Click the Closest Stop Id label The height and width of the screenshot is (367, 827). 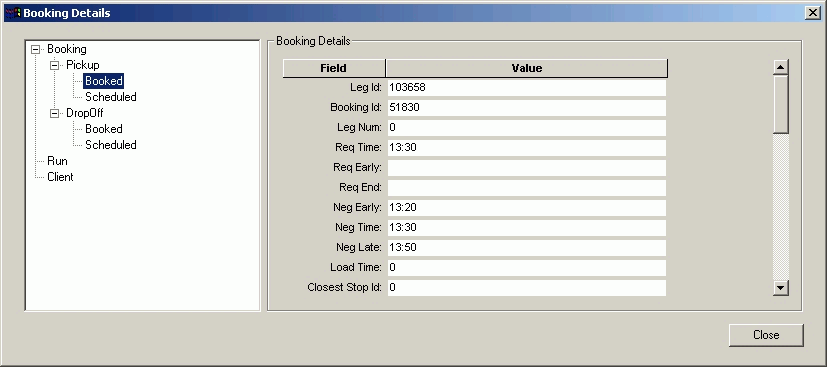pyautogui.click(x=344, y=288)
